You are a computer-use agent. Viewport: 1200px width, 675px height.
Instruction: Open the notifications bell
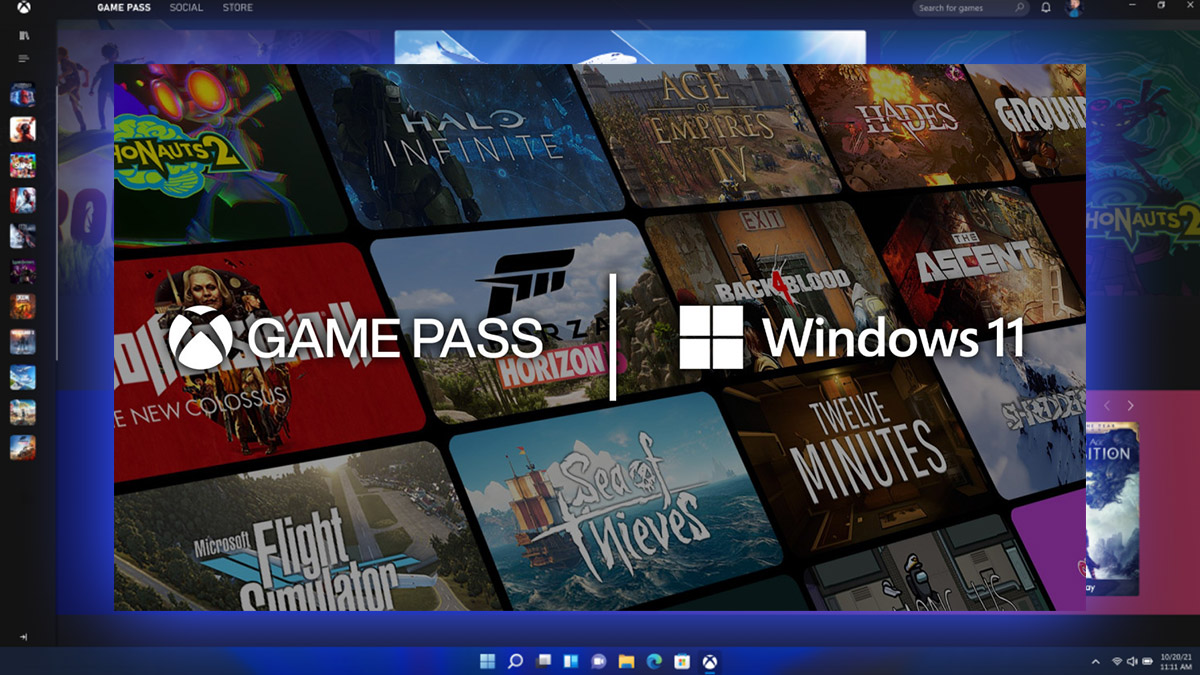pyautogui.click(x=1046, y=8)
